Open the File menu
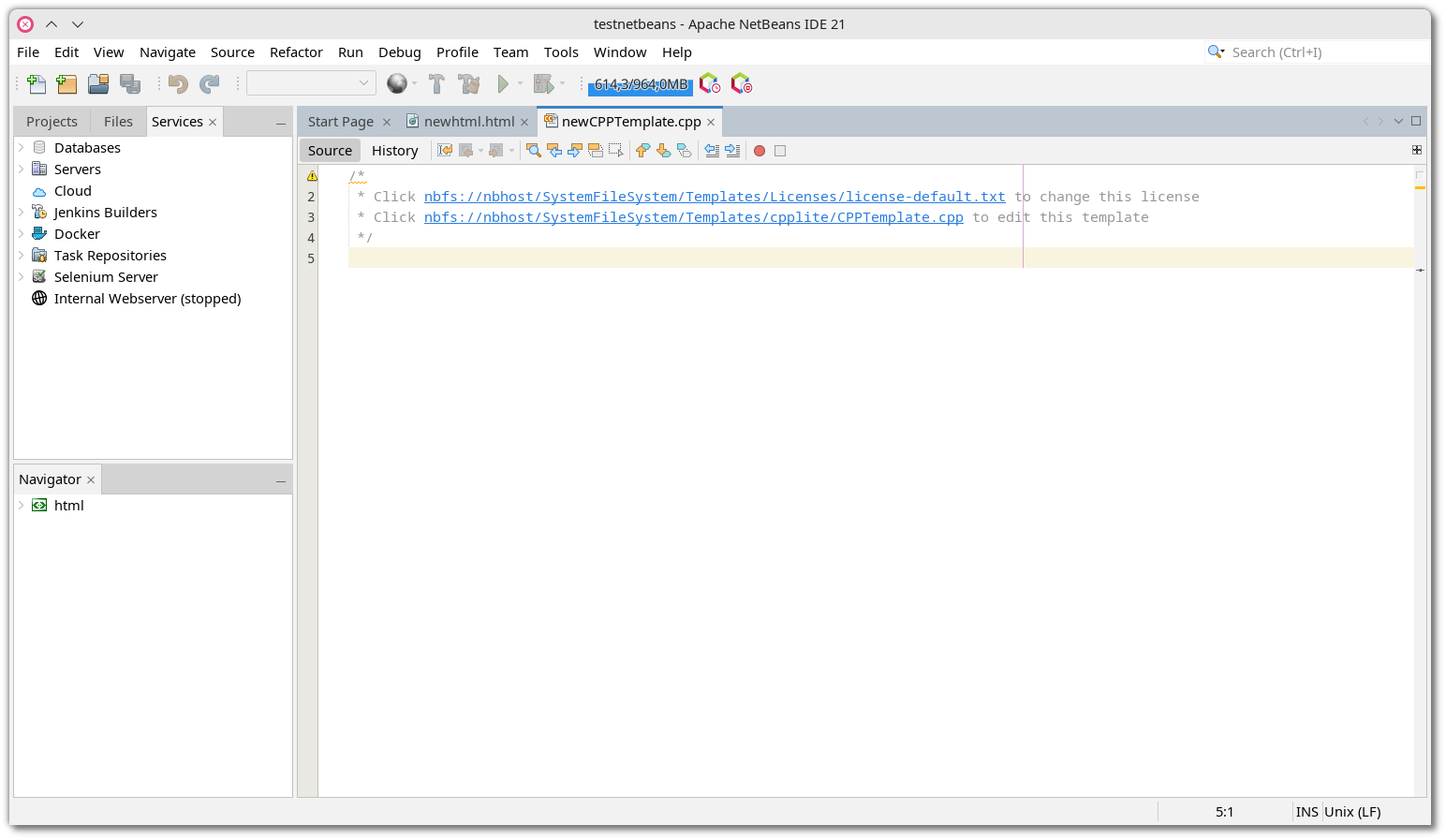 click(28, 52)
